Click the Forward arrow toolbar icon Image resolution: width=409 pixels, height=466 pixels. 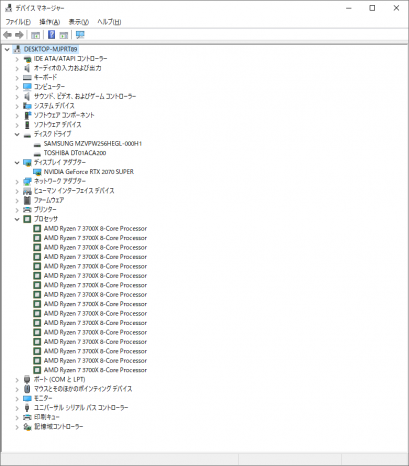click(x=19, y=35)
